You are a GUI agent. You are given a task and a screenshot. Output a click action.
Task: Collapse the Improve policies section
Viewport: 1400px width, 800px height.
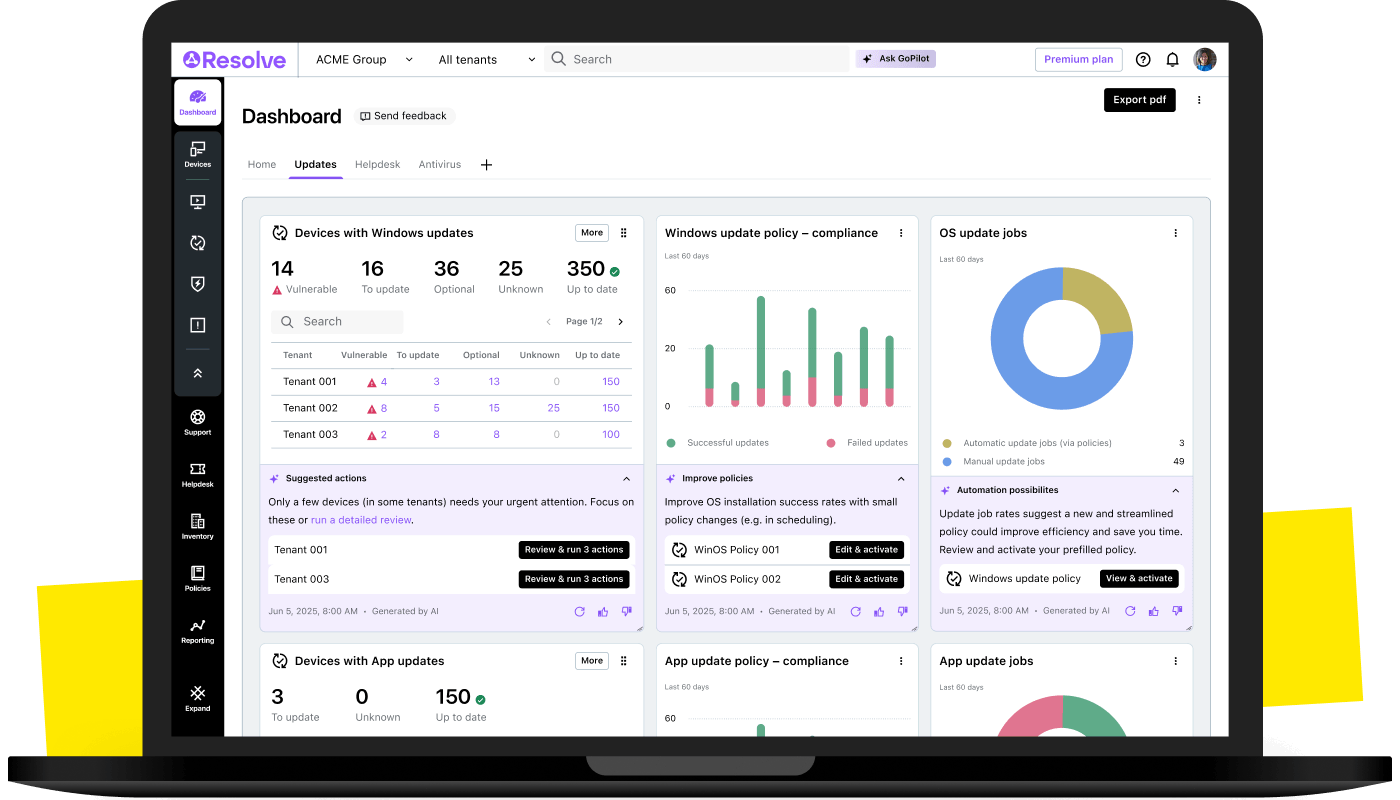pos(901,479)
